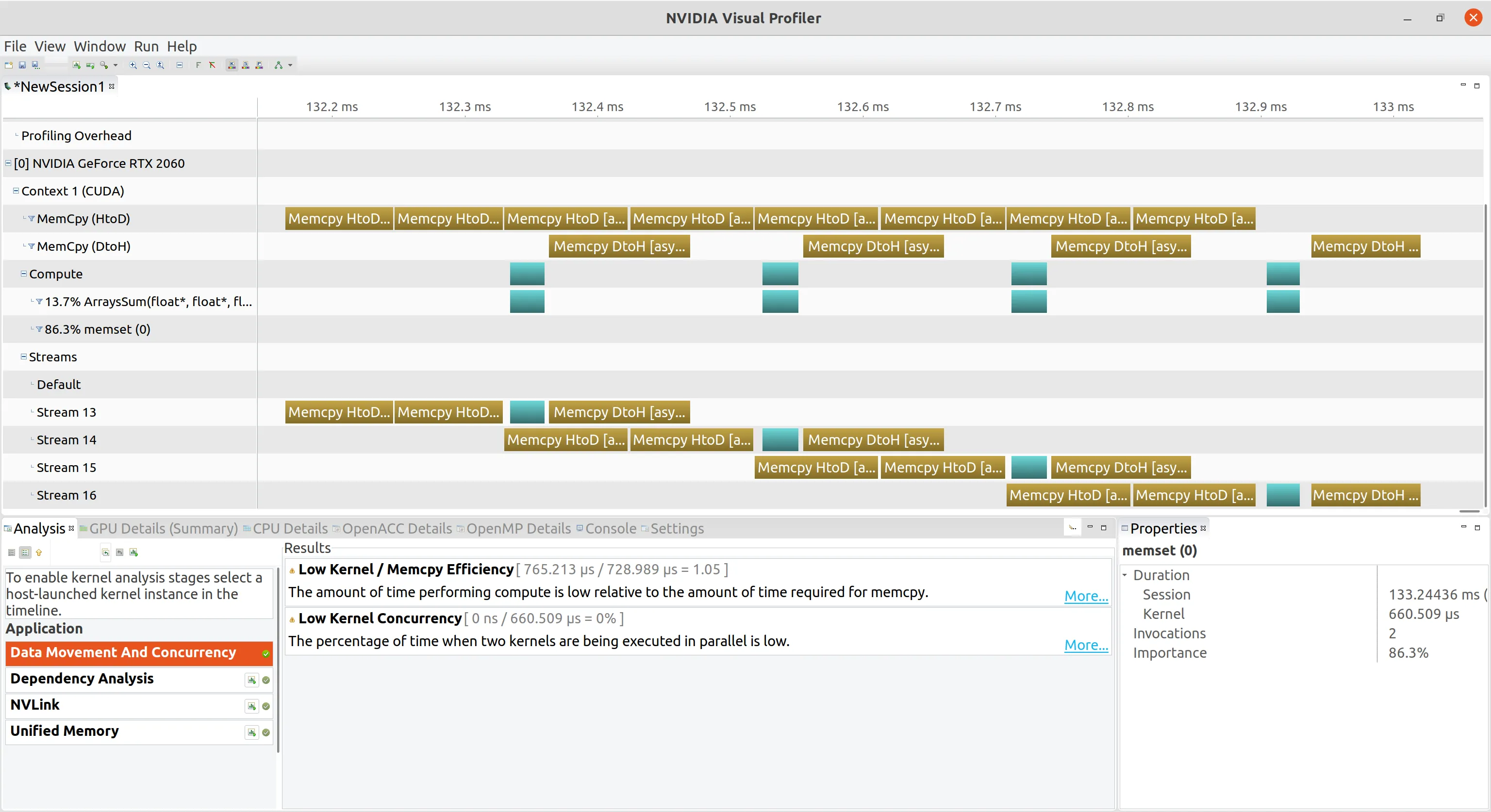Click the run-configuration icon with green arrow
This screenshot has width=1491, height=812.
point(90,65)
